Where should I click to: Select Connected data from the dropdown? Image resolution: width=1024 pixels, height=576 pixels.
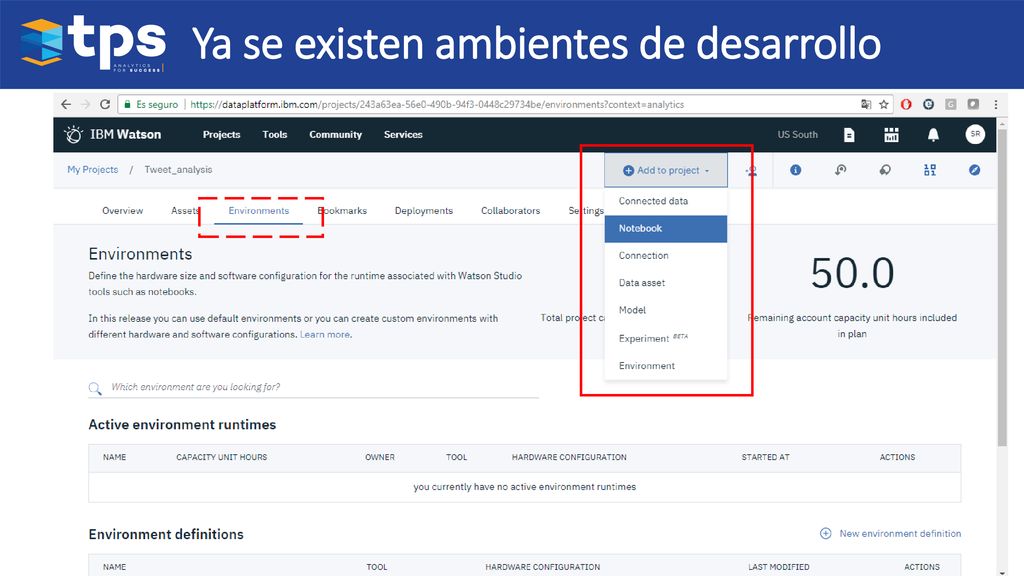coord(665,201)
